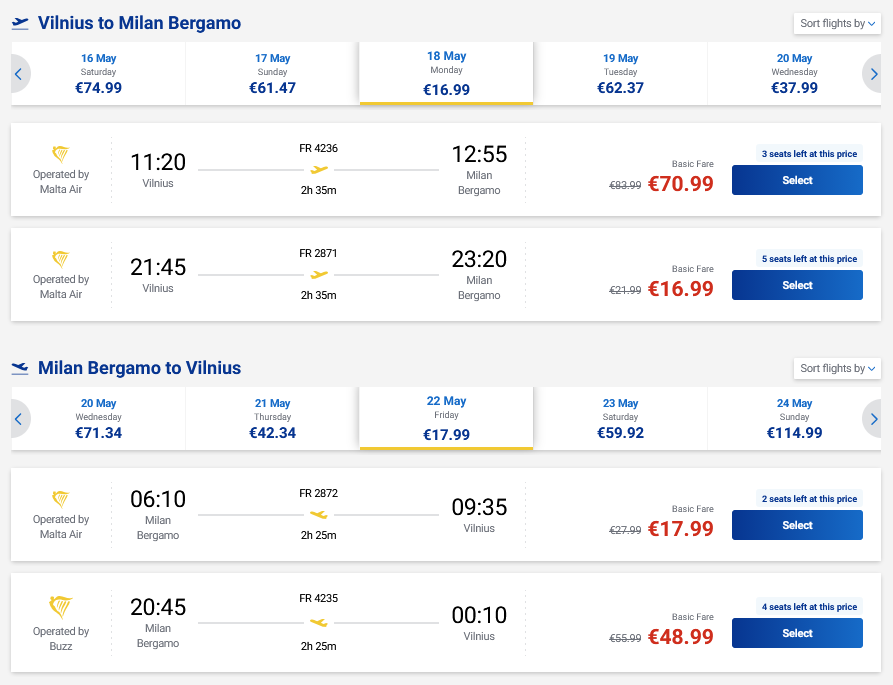Click the Buzz operator harp logo
This screenshot has width=893, height=685.
(x=60, y=606)
